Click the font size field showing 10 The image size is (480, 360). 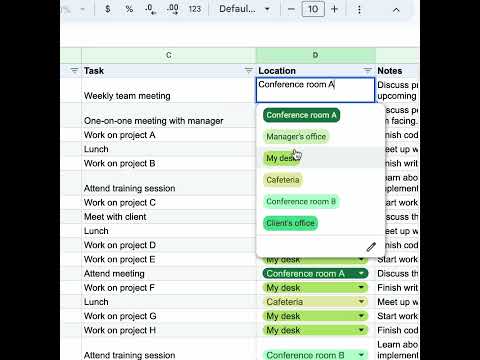(313, 9)
